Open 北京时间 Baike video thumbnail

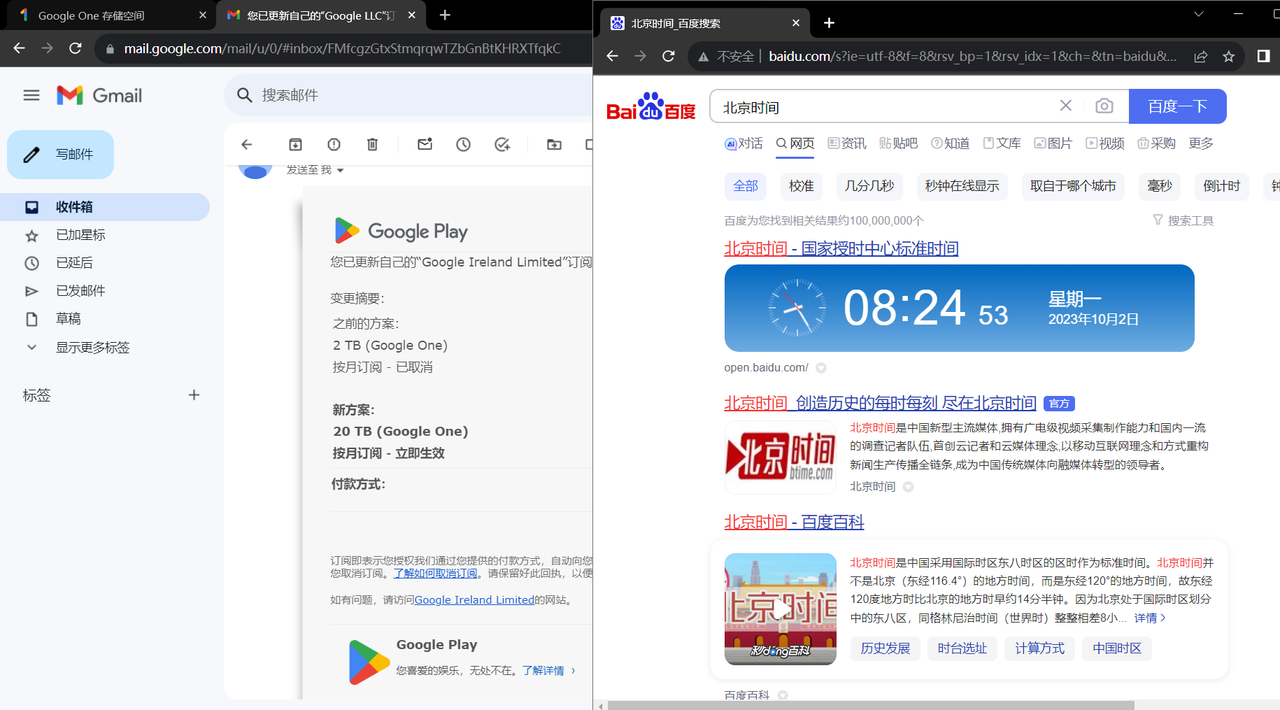point(780,609)
